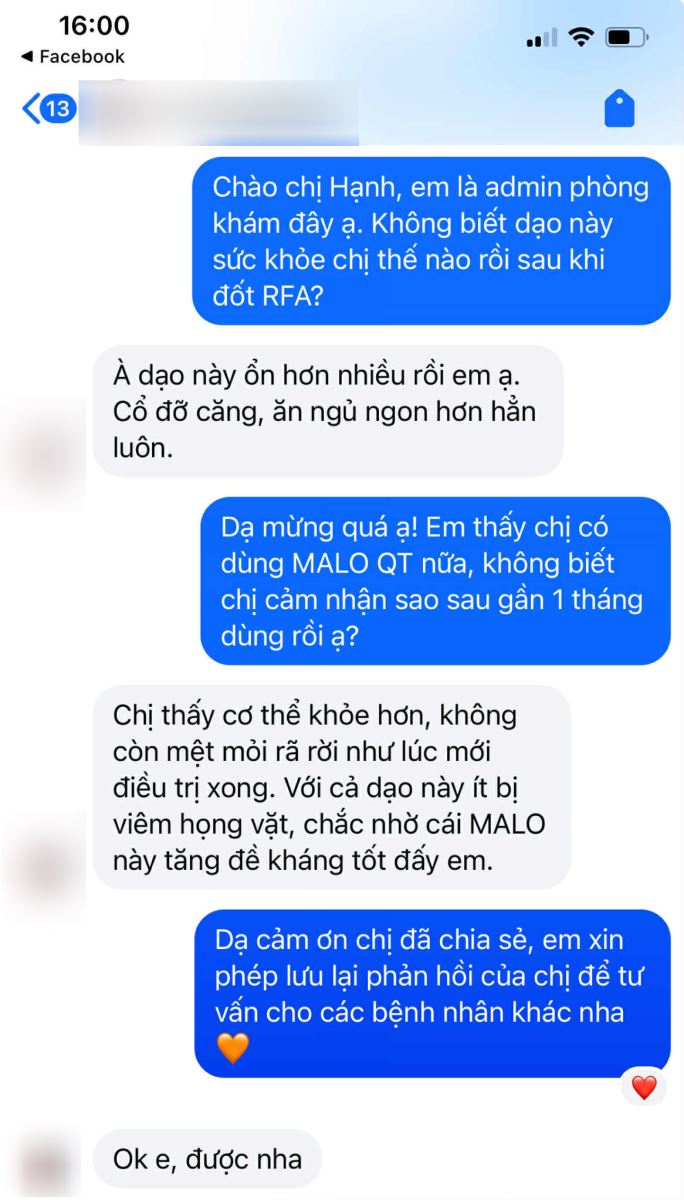Select the 'Dạ cảm ơn chị đã chia sẻ' bubble
Screen dimensions: 684x1200
point(432,993)
